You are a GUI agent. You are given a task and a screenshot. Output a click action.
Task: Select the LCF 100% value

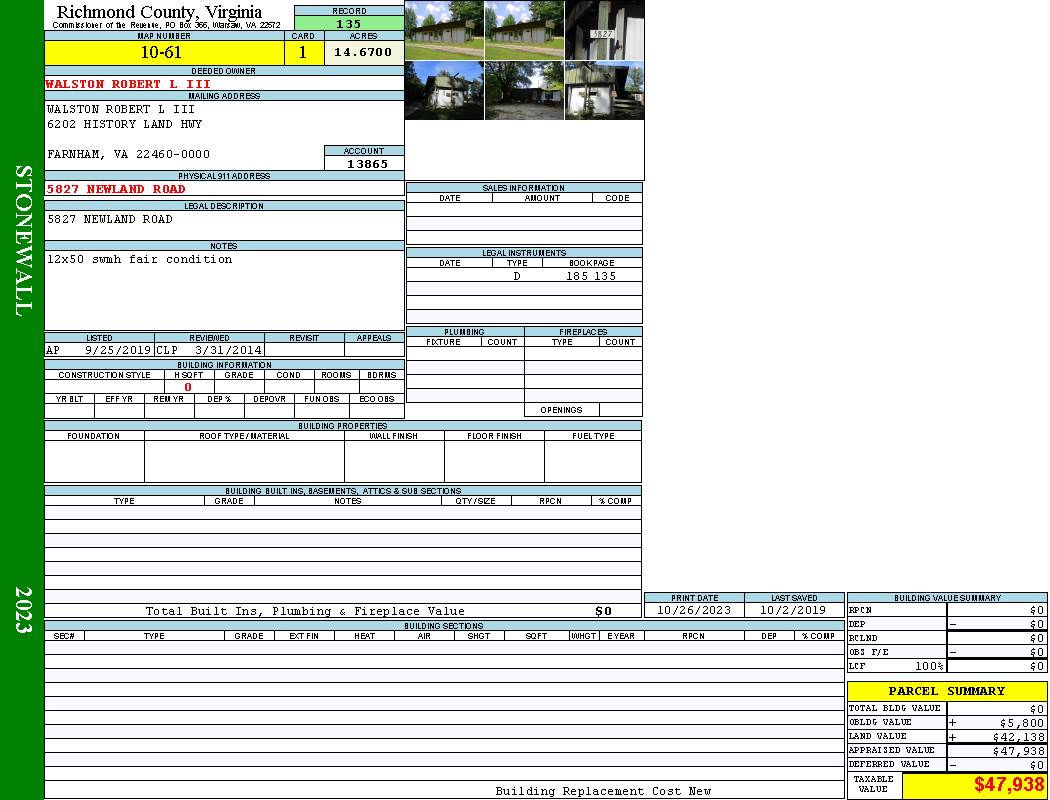click(x=929, y=666)
